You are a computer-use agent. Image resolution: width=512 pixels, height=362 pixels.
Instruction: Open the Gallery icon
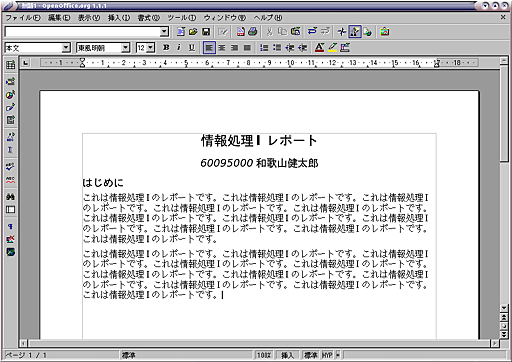click(x=384, y=32)
